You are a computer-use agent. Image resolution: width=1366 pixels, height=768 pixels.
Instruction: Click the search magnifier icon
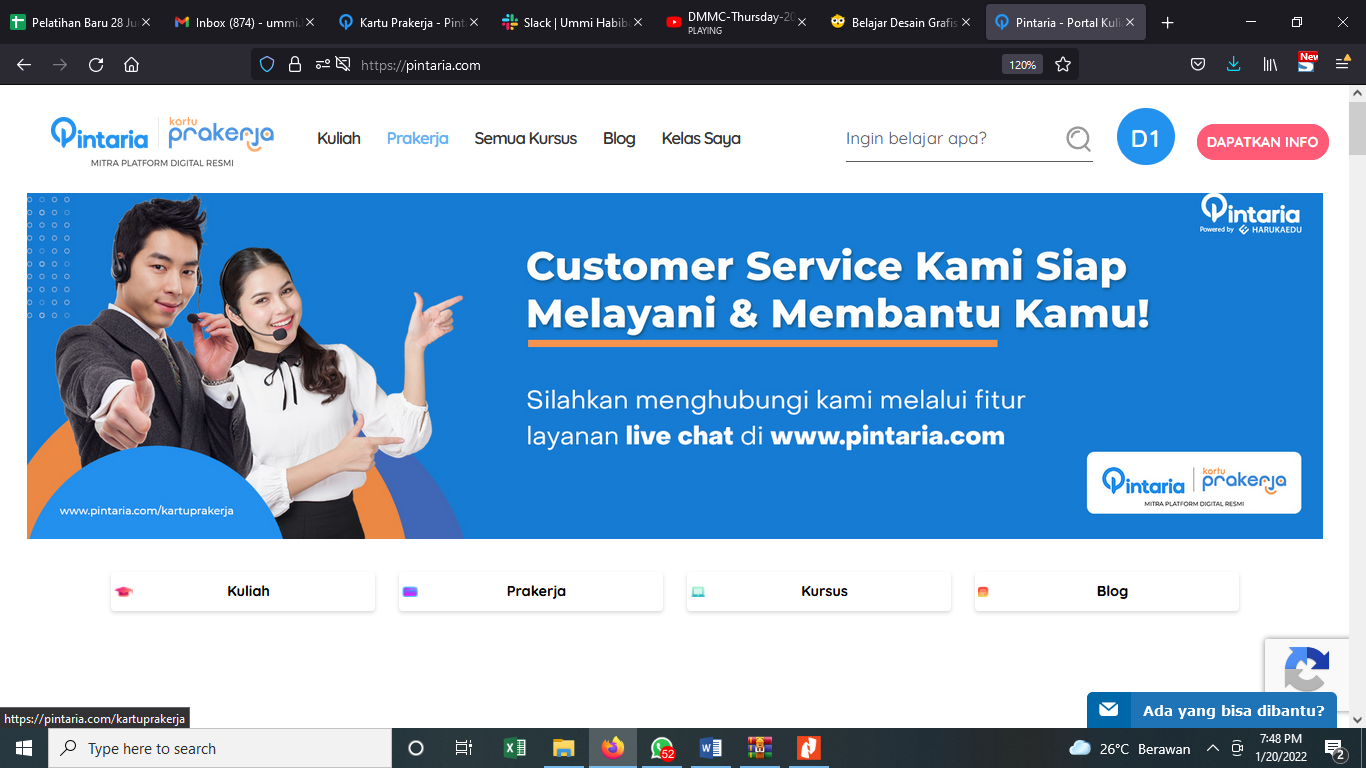click(x=1078, y=138)
